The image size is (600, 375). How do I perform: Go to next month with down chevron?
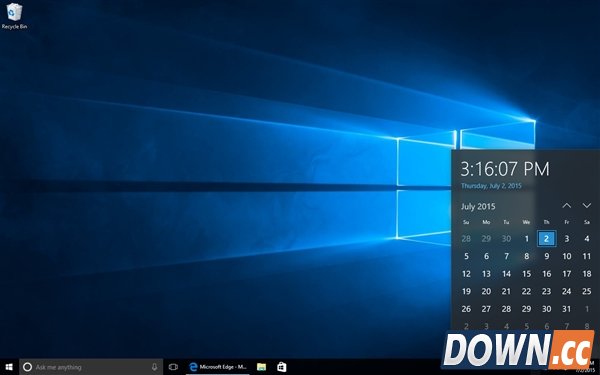pyautogui.click(x=587, y=206)
